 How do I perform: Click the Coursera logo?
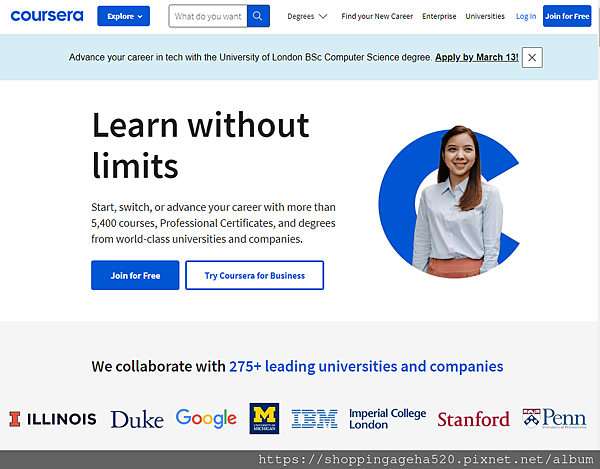(x=47, y=16)
